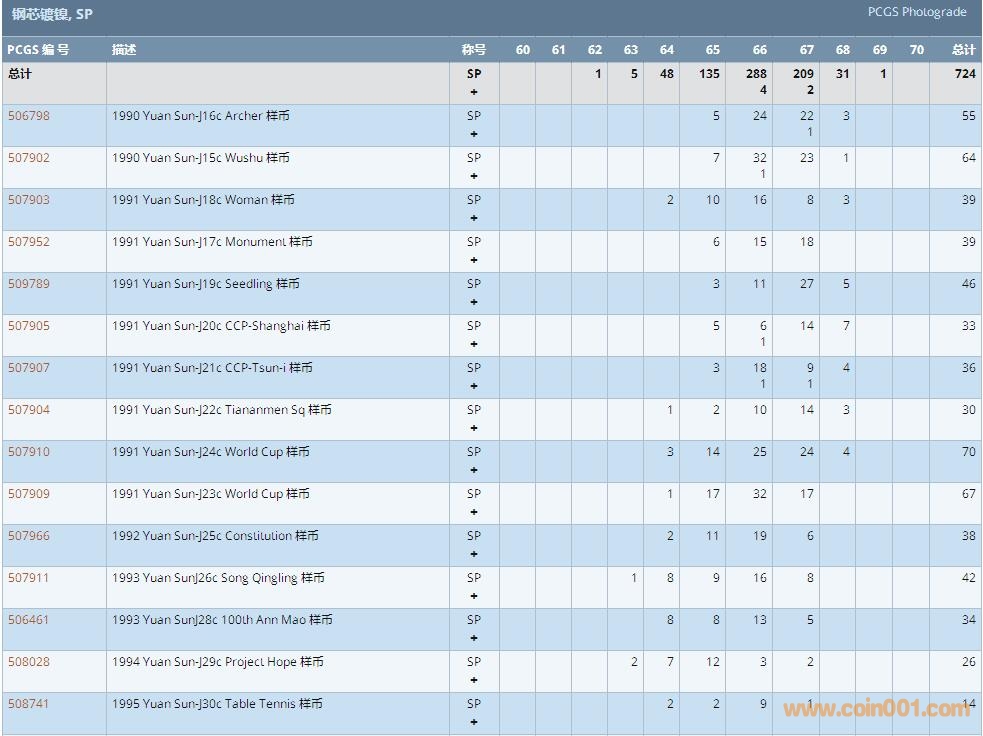This screenshot has height=736, width=983.
Task: Expand the plus in the totals row
Action: [x=474, y=92]
